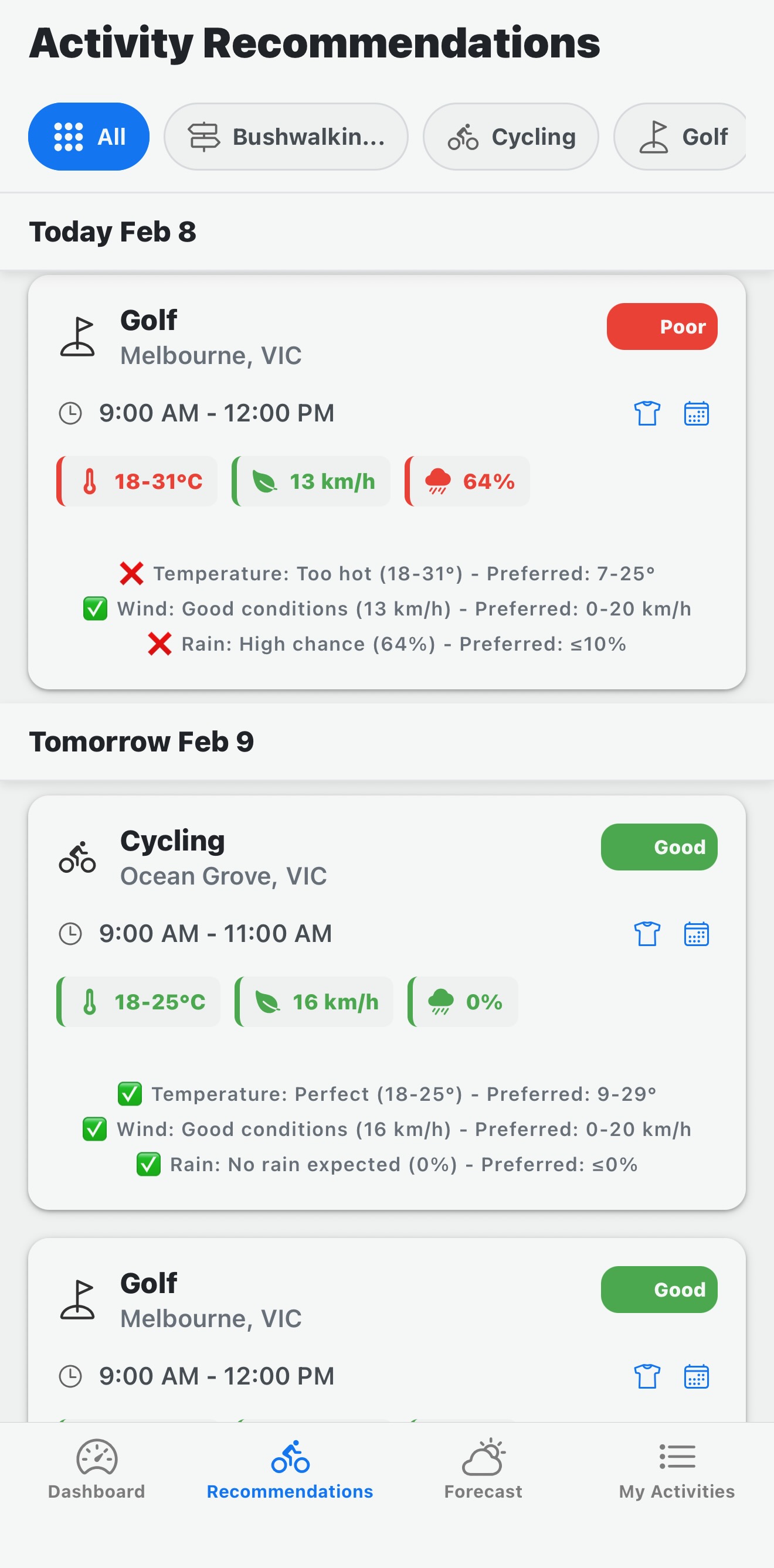Toggle the Bushwalking filter chip
This screenshot has height=1568, width=774.
tap(287, 137)
